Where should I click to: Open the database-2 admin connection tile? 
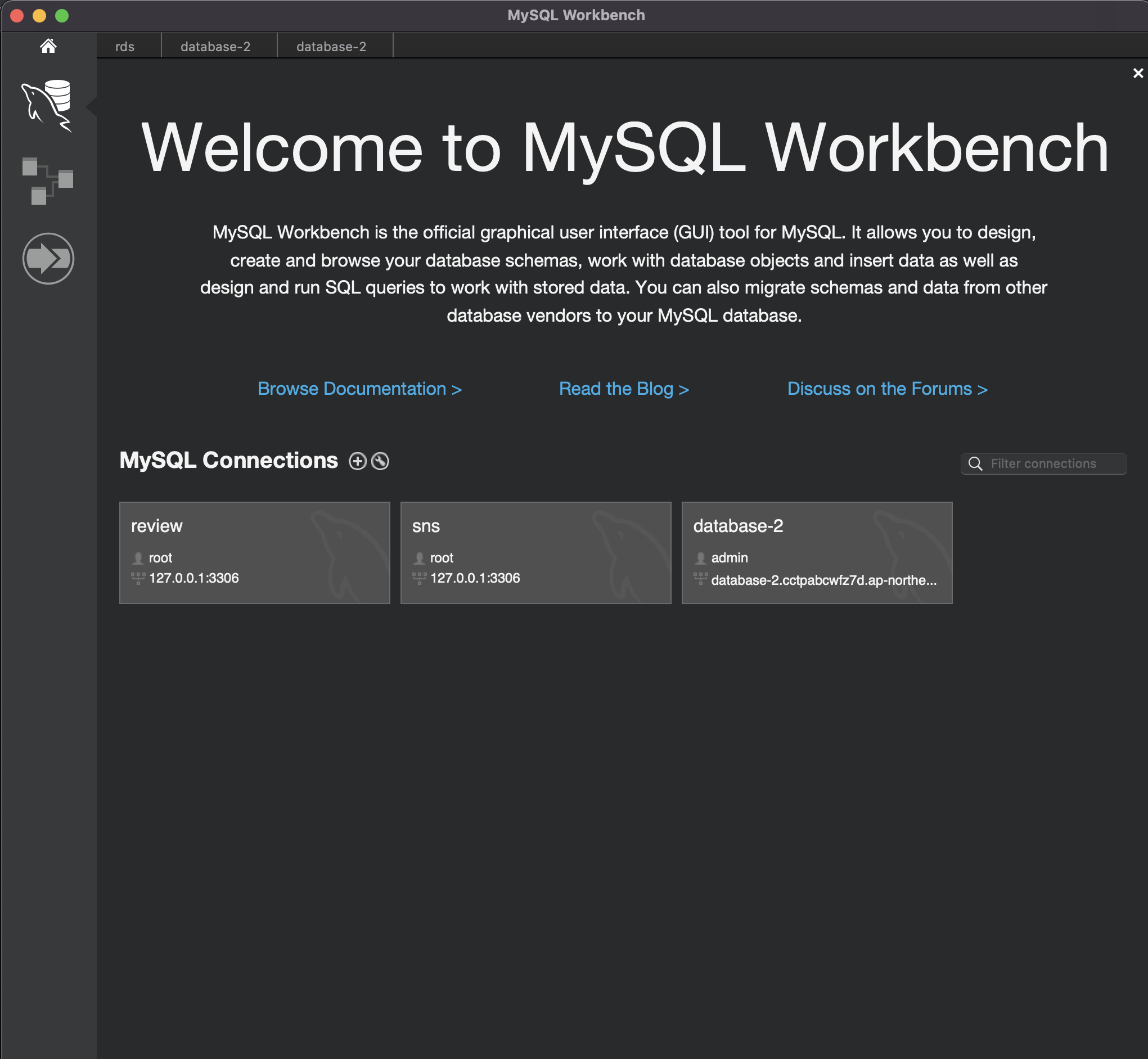(x=817, y=552)
